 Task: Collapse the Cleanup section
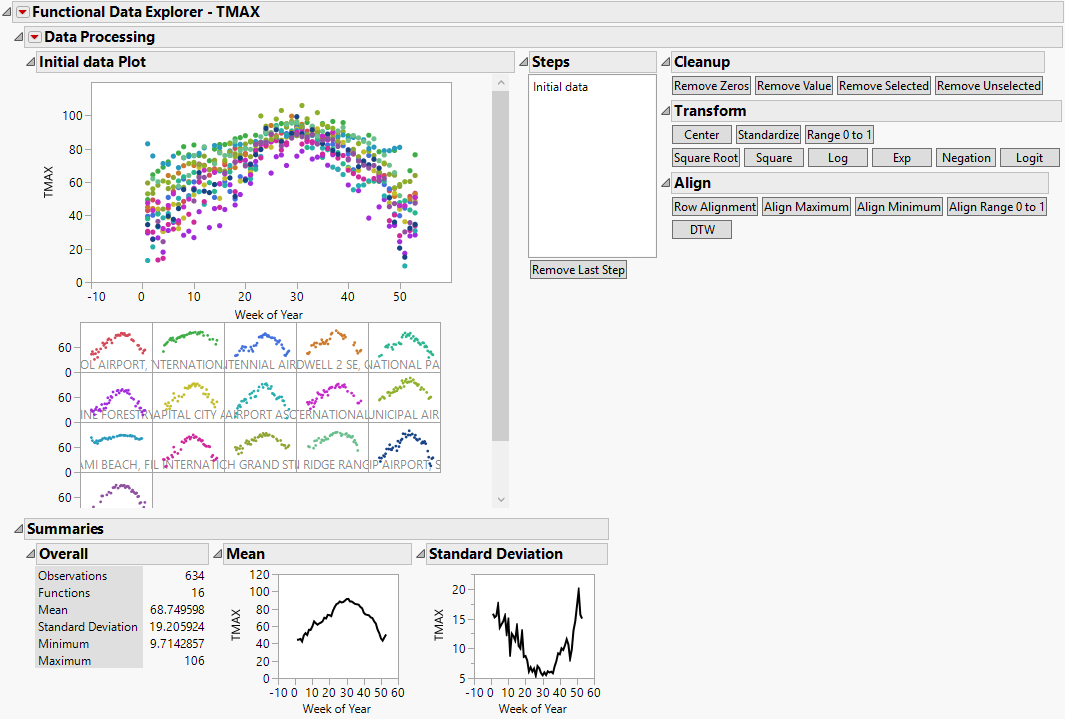point(665,62)
